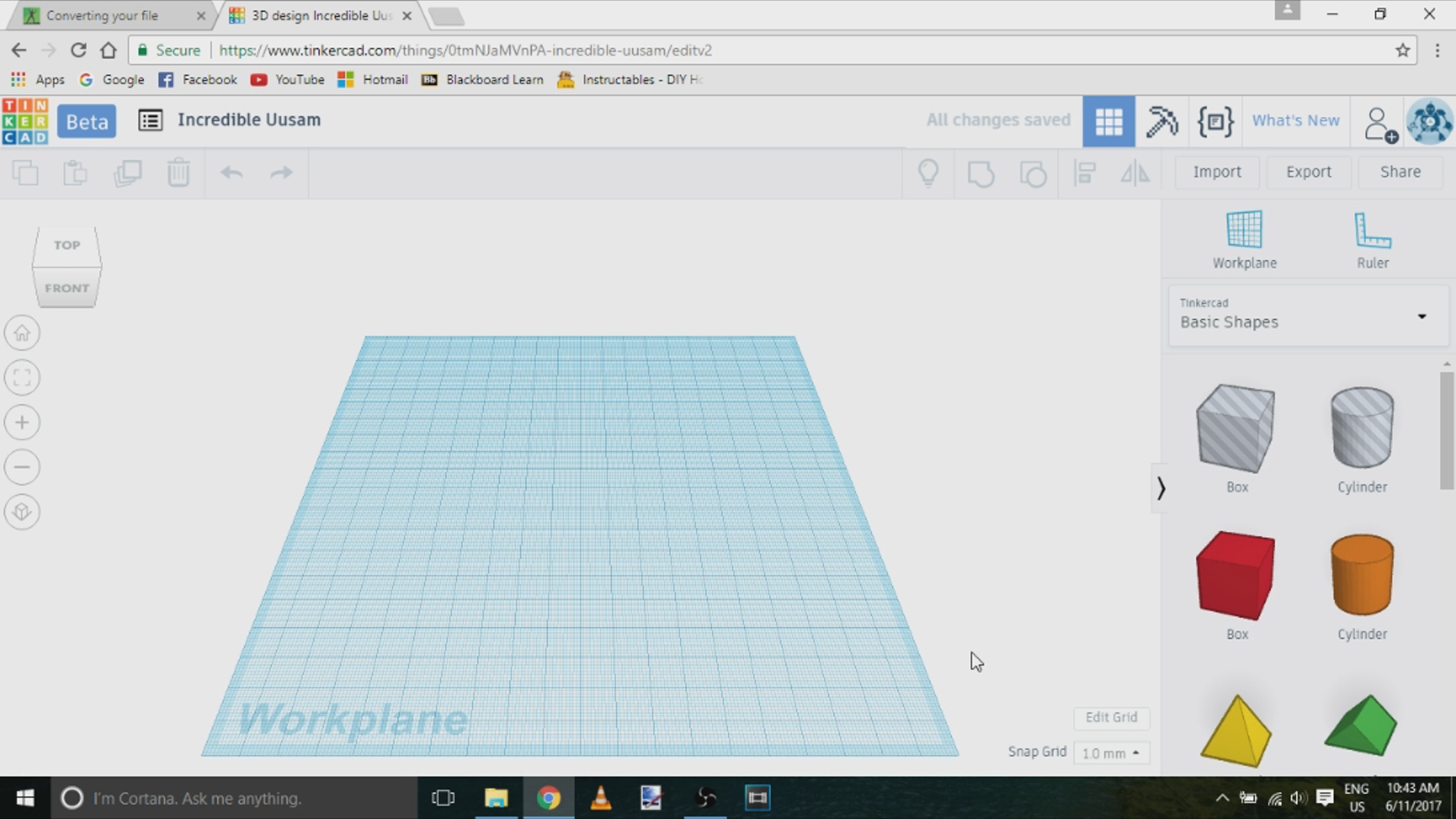Collapse the shapes panel with the chevron
1456x819 pixels.
click(x=1160, y=488)
